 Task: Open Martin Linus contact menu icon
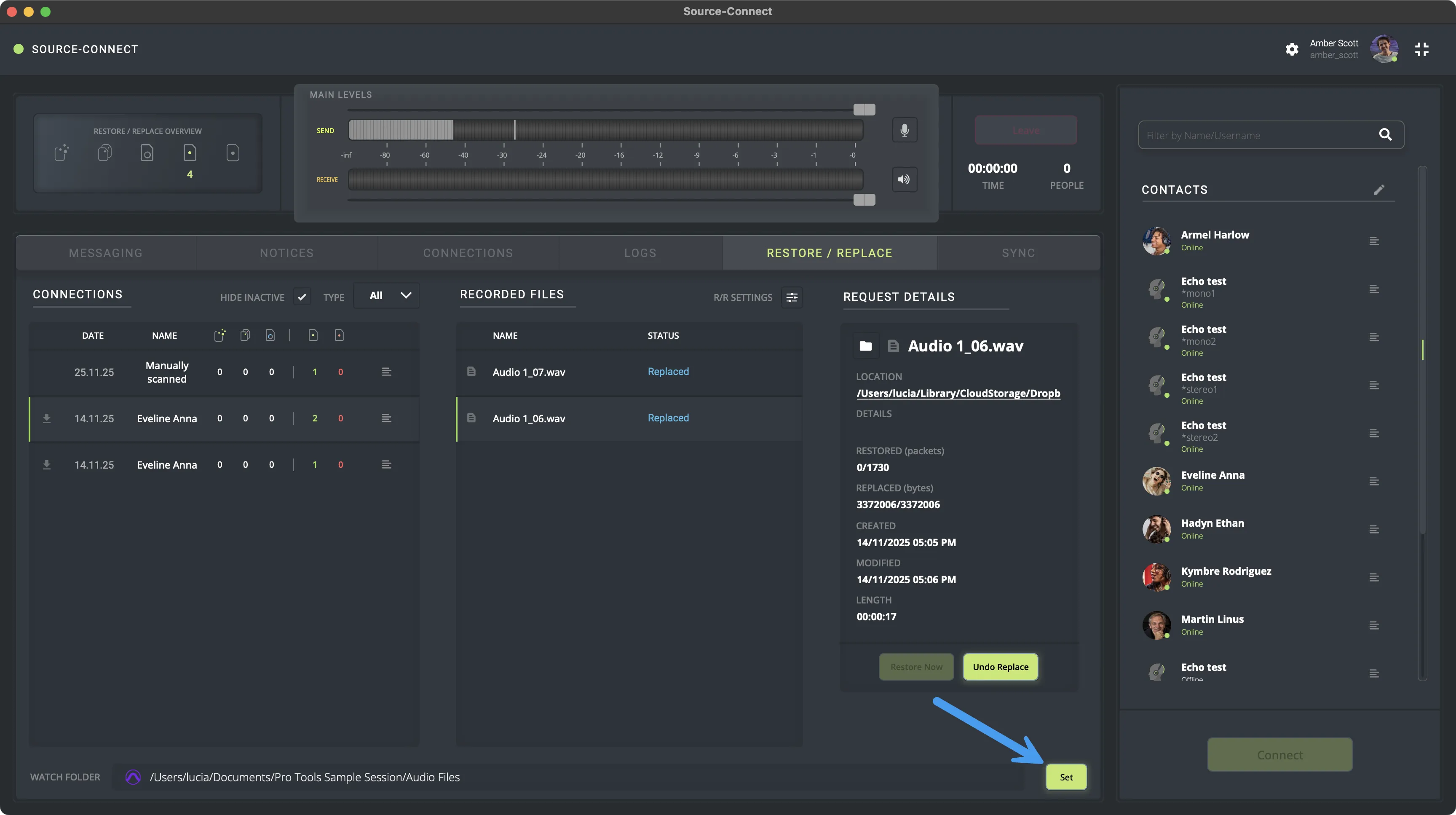[x=1374, y=626]
